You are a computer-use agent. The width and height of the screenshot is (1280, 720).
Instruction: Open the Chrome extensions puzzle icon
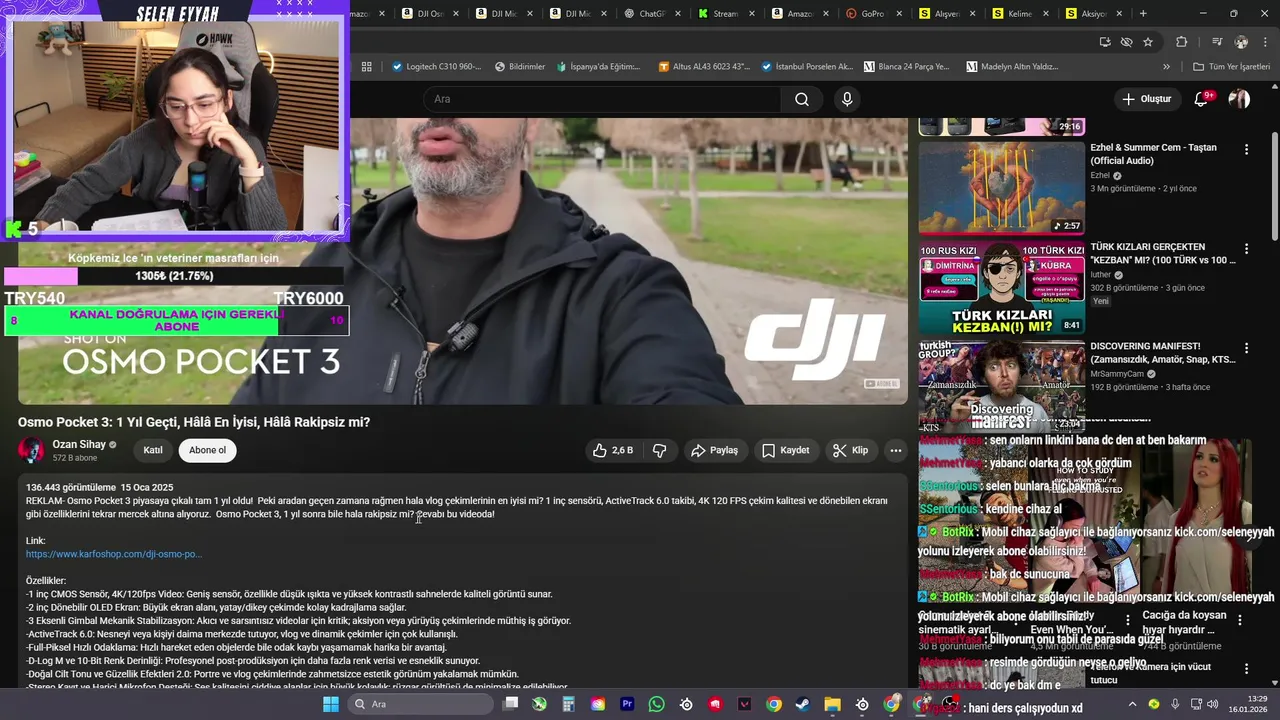[1182, 42]
